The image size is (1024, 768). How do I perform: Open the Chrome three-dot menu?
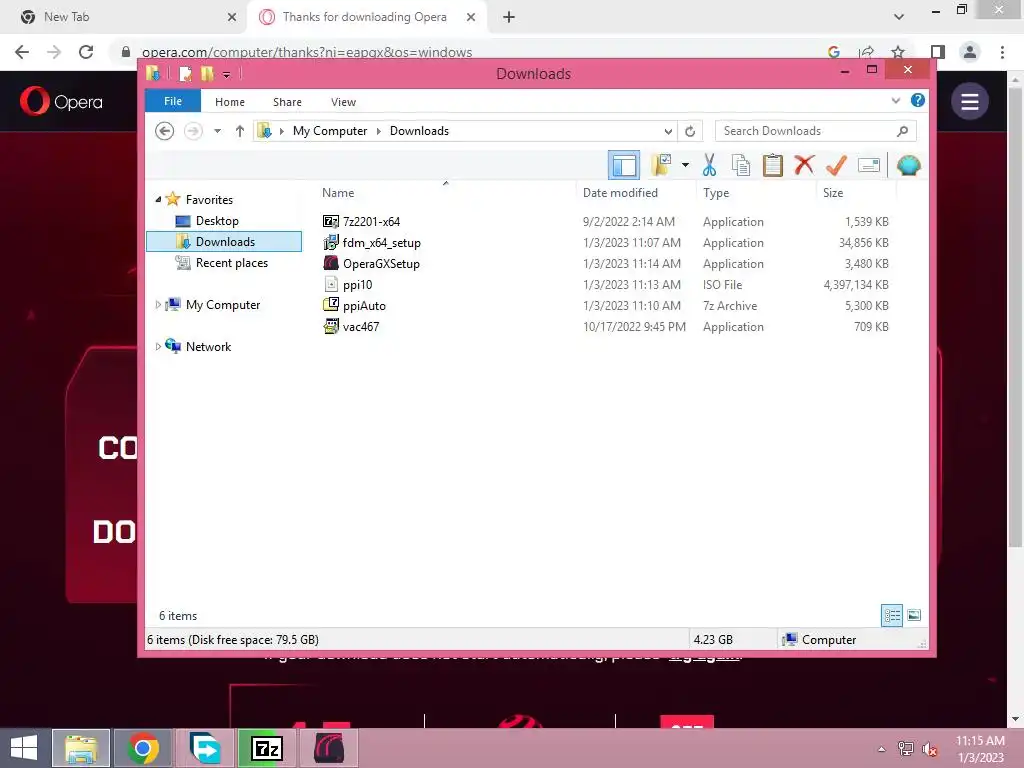click(x=1002, y=52)
